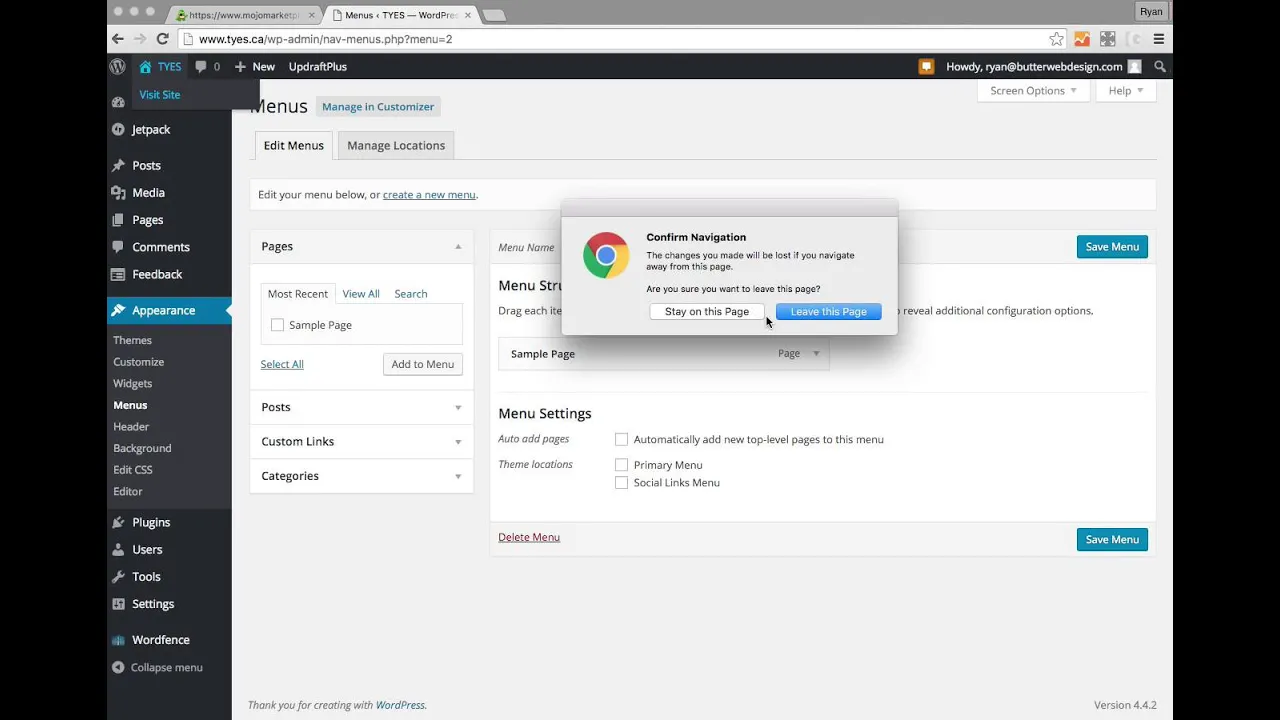Click the browser address bar URL
Image resolution: width=1280 pixels, height=720 pixels.
coord(325,39)
